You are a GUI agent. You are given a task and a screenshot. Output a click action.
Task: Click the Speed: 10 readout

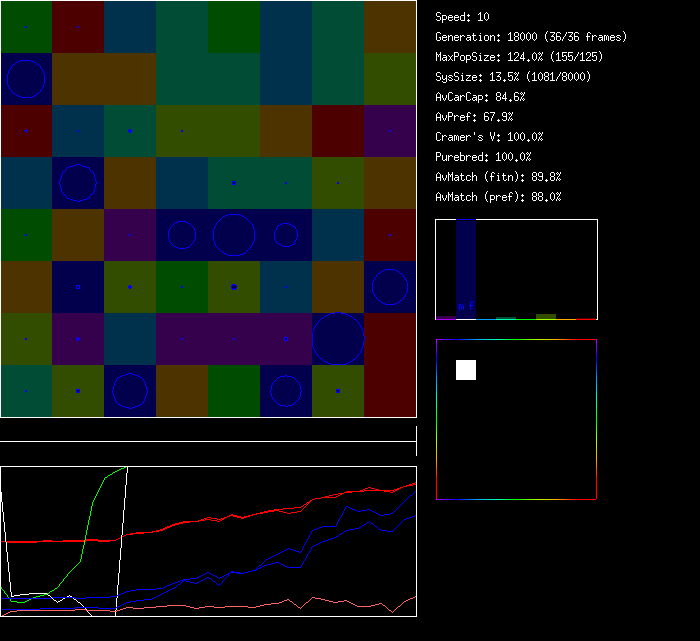(x=462, y=17)
